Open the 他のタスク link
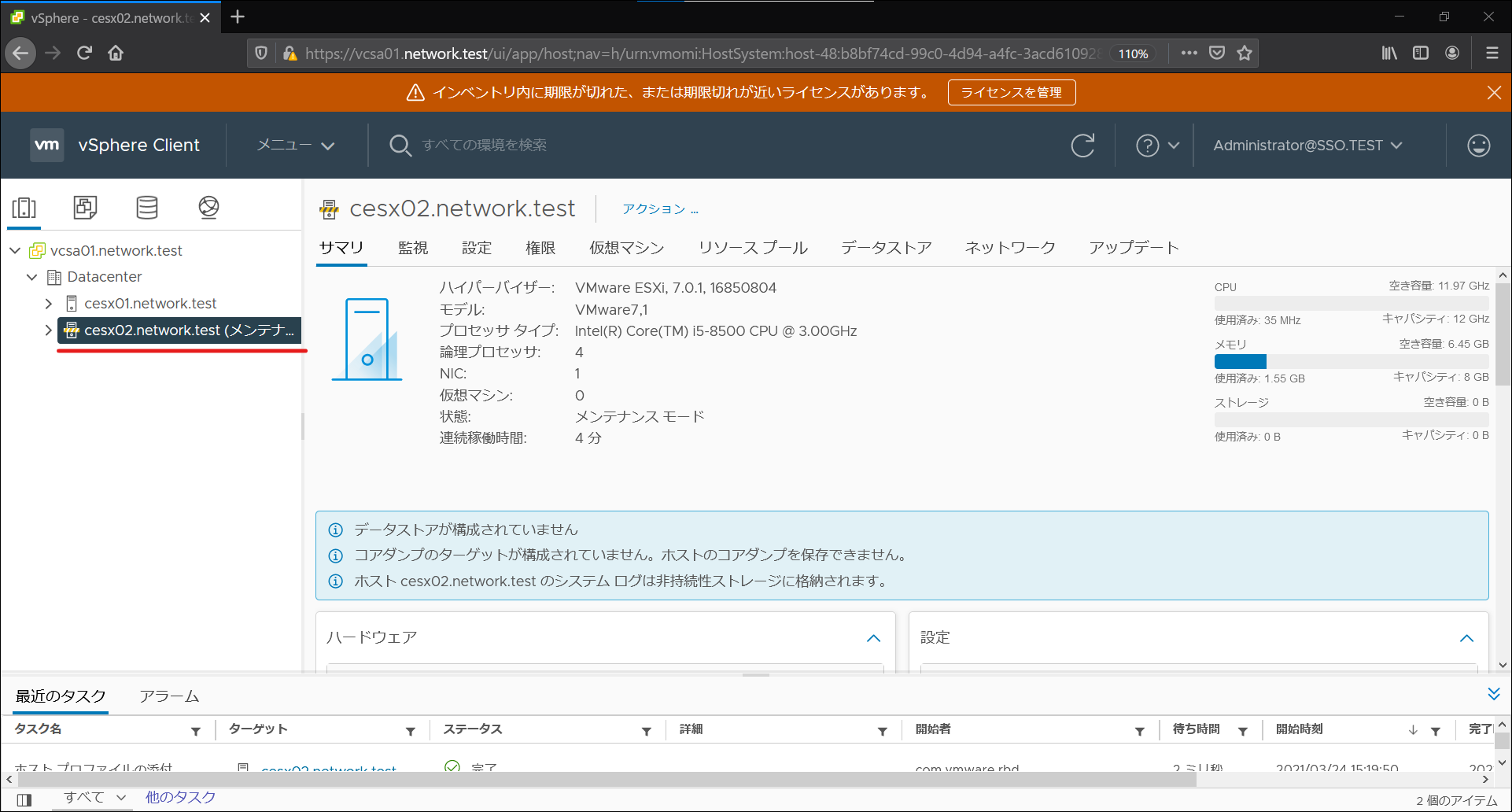 180,797
